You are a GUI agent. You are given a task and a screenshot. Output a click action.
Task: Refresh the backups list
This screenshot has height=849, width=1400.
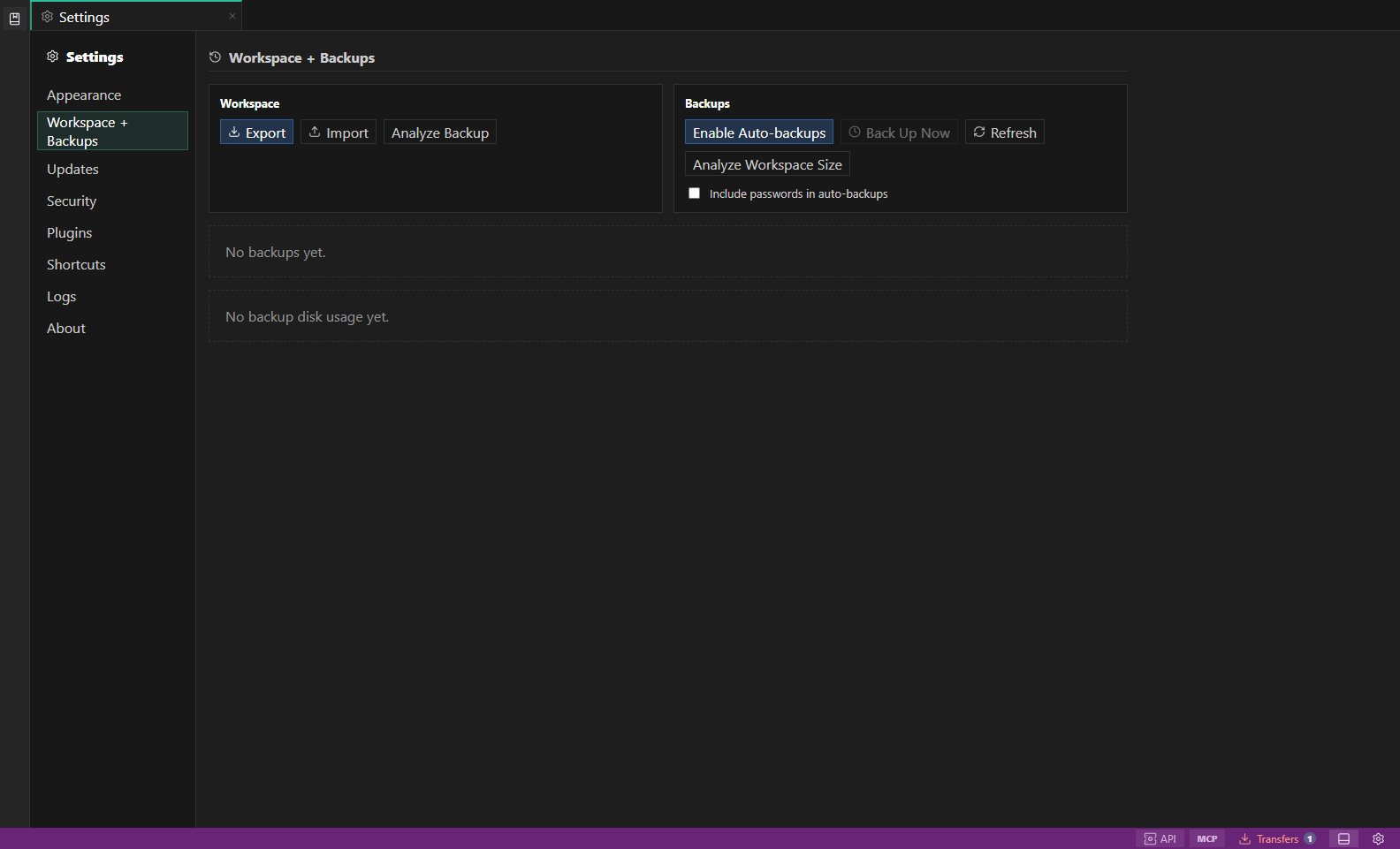tap(1005, 133)
